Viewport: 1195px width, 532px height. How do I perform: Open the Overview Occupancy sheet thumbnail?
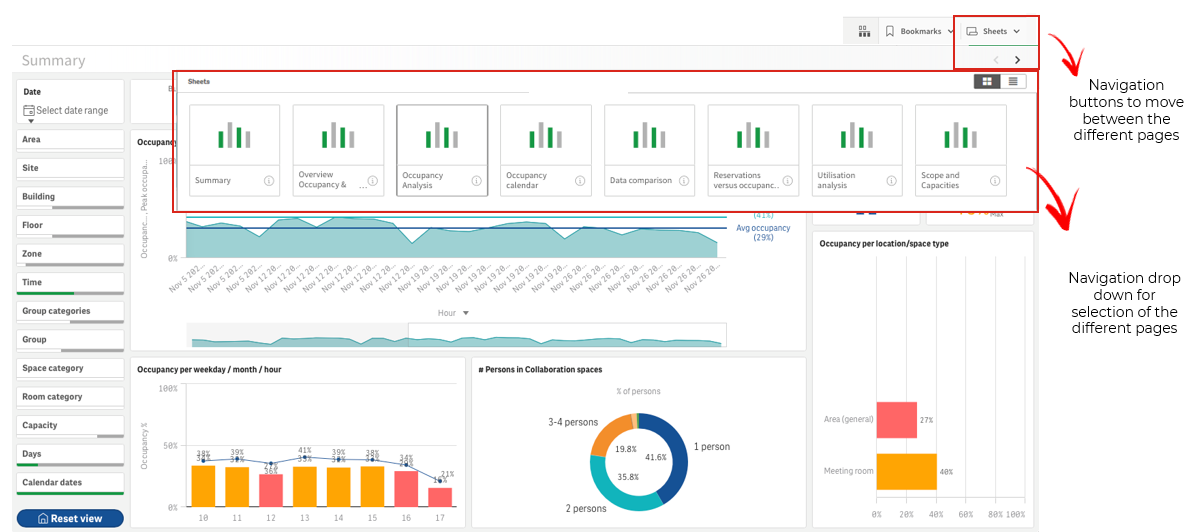coord(338,150)
